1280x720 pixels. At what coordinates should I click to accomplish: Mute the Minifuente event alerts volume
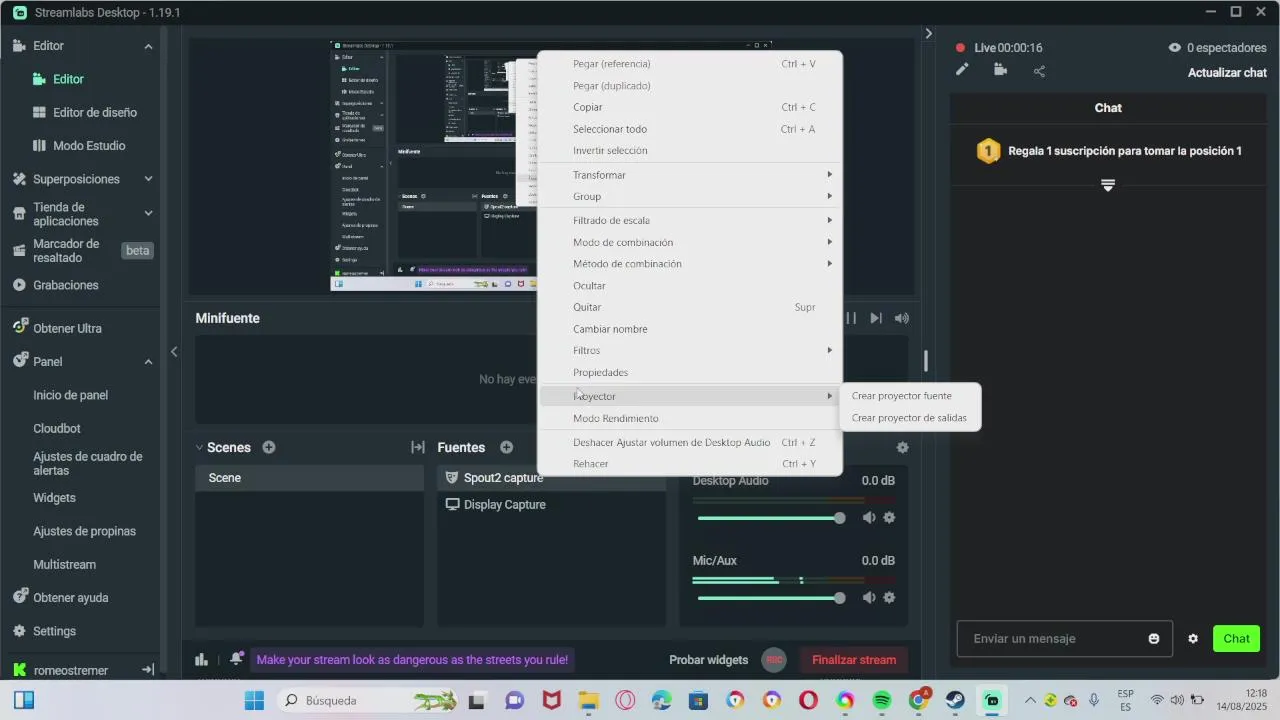click(902, 318)
